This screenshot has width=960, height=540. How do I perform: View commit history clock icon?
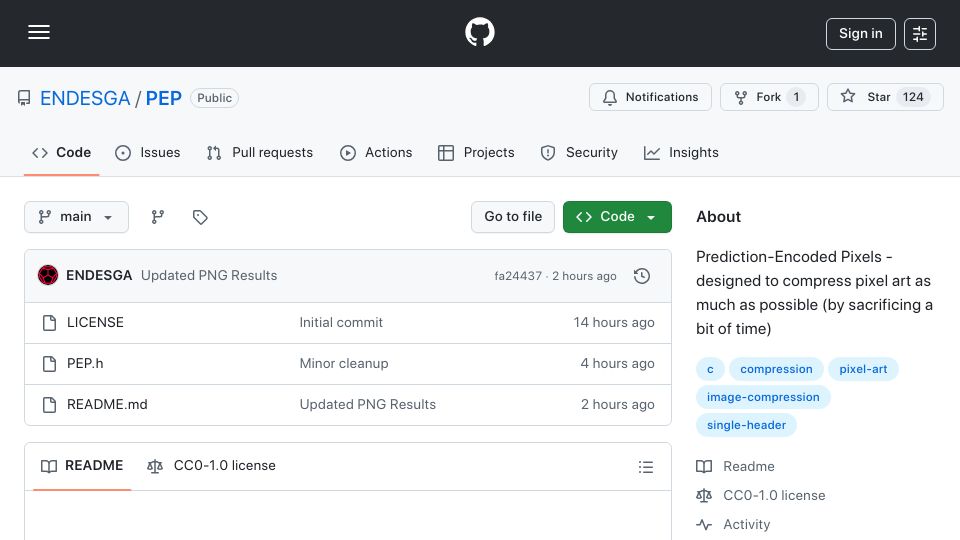click(x=642, y=276)
